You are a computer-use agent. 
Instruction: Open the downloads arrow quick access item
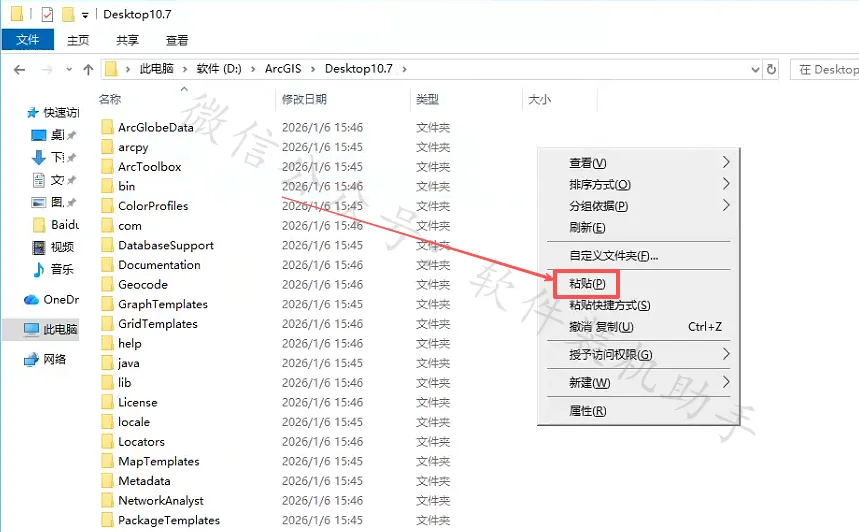coord(54,157)
